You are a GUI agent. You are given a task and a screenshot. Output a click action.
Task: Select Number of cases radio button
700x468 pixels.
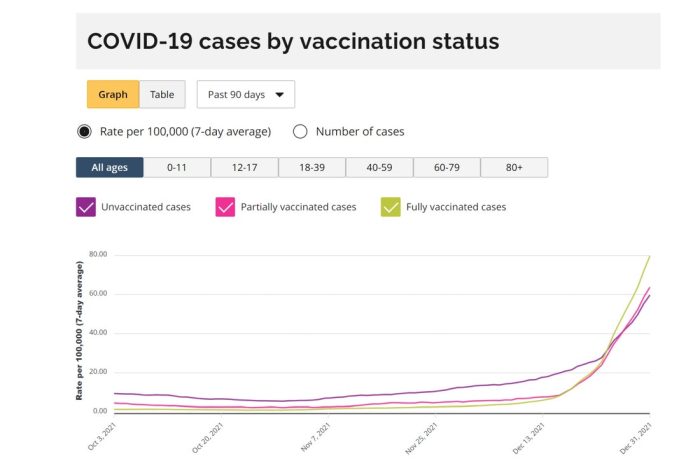click(300, 131)
